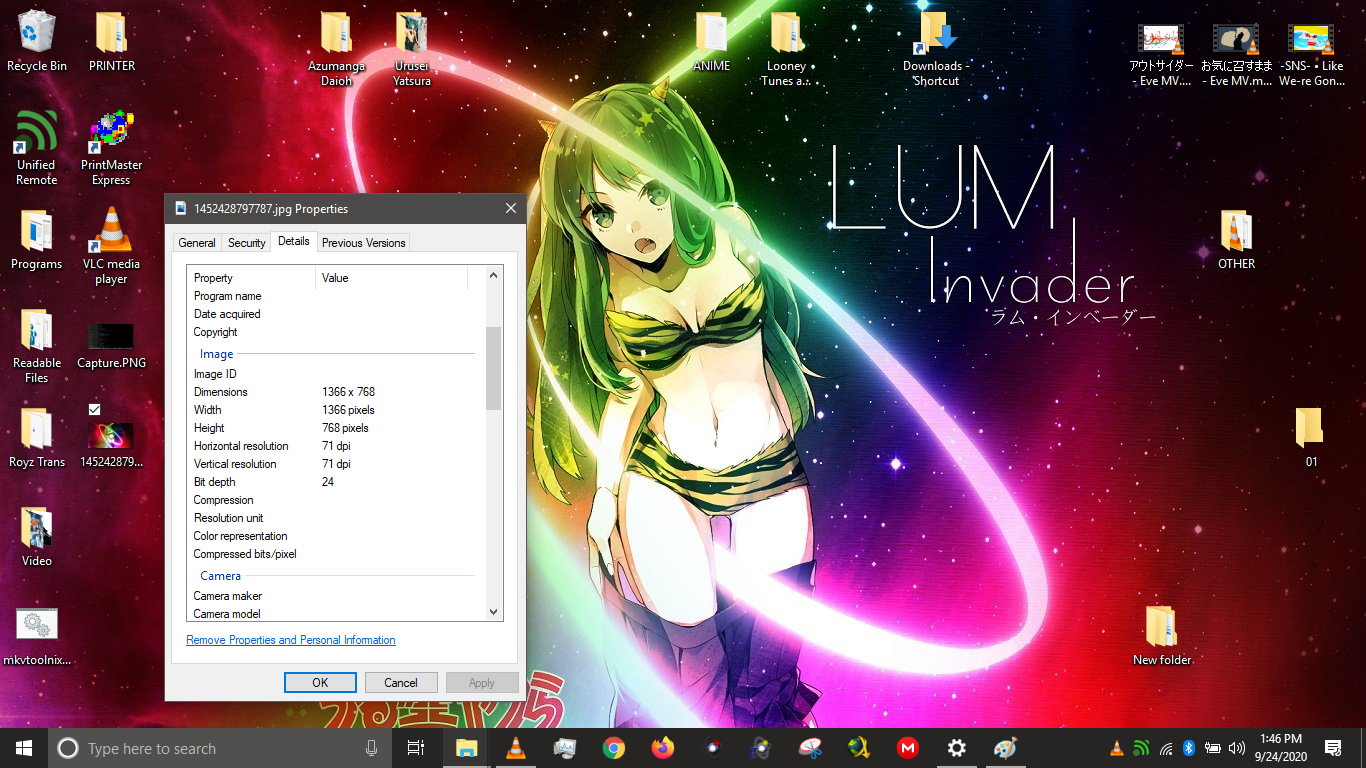Select the -SNS- Like We-re Gon video

point(1311,56)
